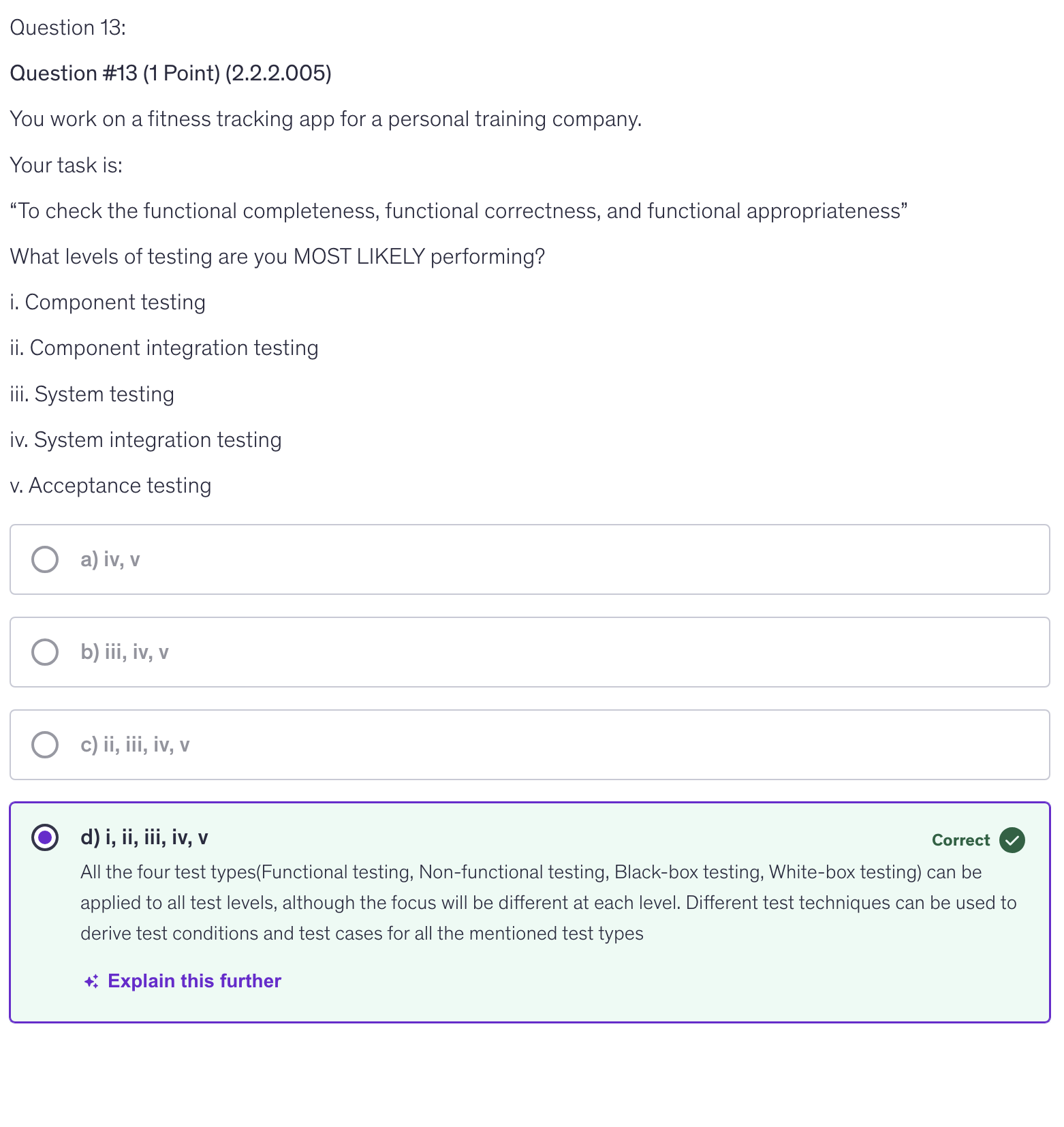Click the 'c) ii, iii, iv, v' answer label
Viewport: 1064px width, 1127px height.
(135, 745)
